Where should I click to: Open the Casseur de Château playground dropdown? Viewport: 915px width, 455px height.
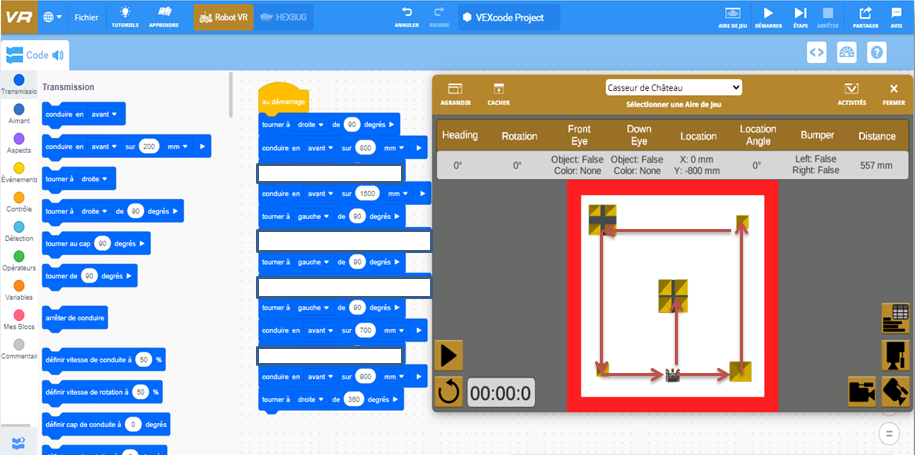click(x=673, y=88)
